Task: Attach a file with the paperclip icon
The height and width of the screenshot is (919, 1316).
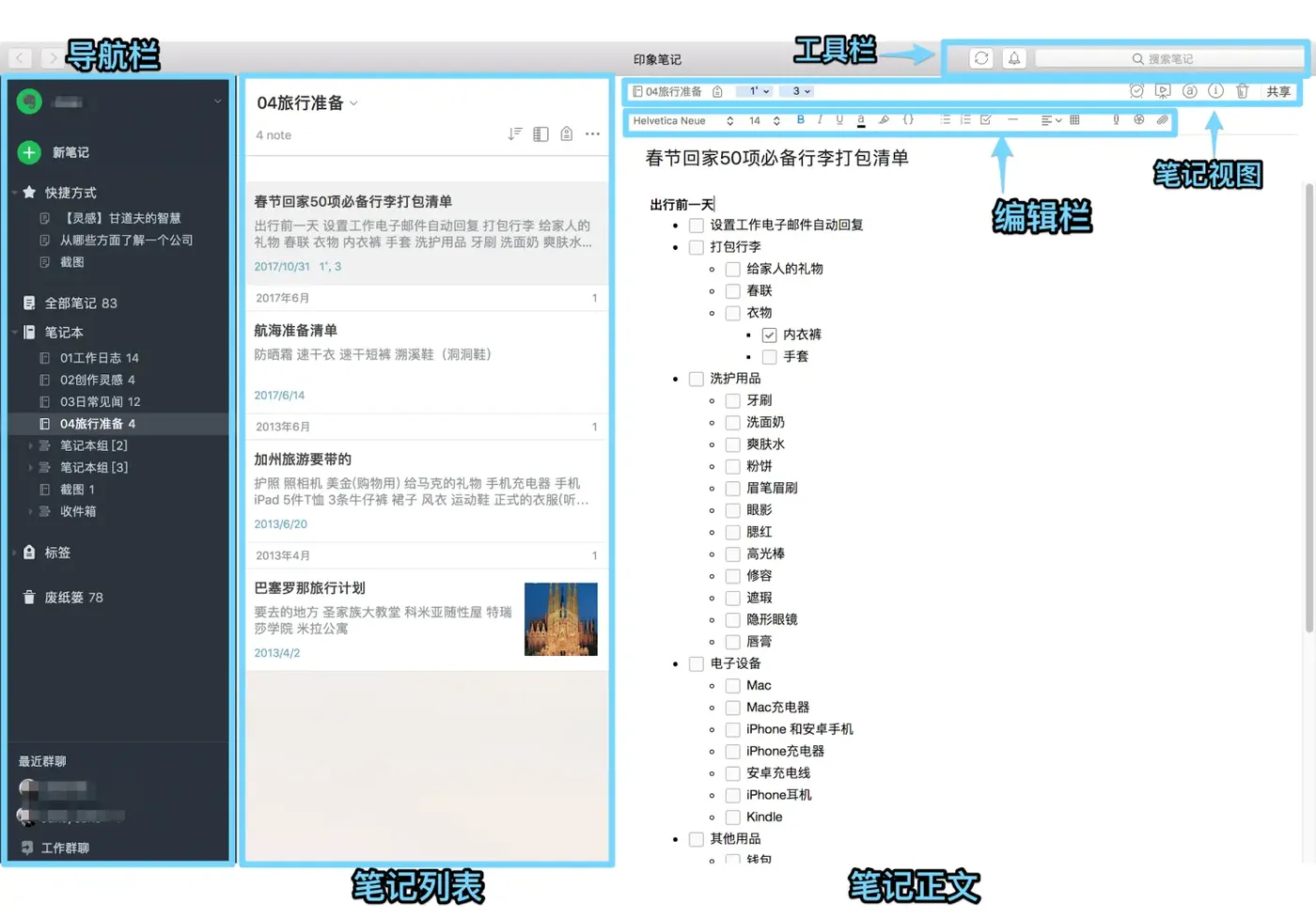Action: coord(1163,119)
